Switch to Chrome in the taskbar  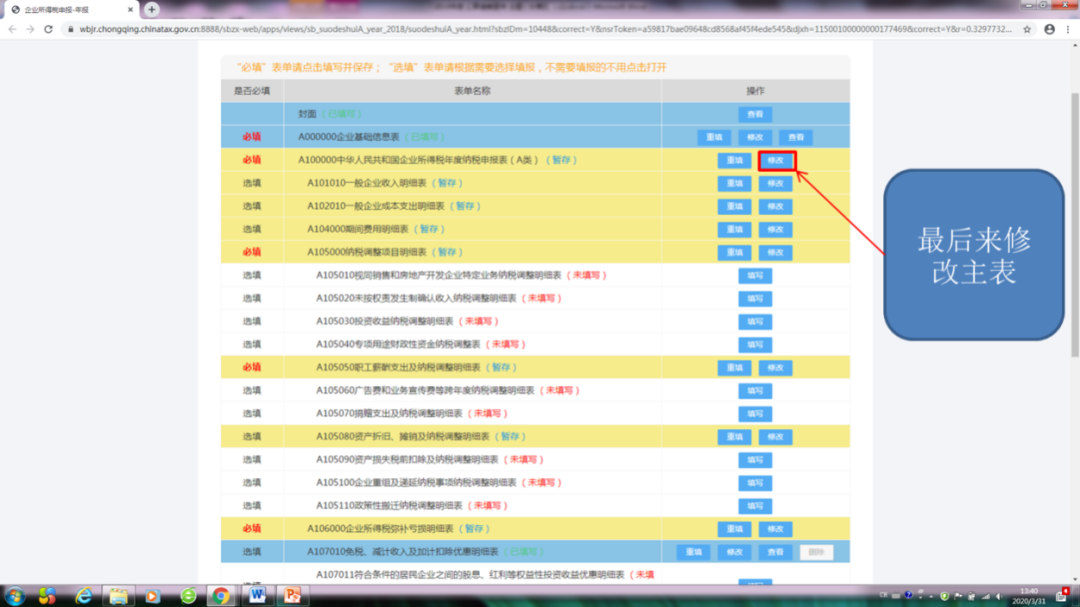point(220,596)
